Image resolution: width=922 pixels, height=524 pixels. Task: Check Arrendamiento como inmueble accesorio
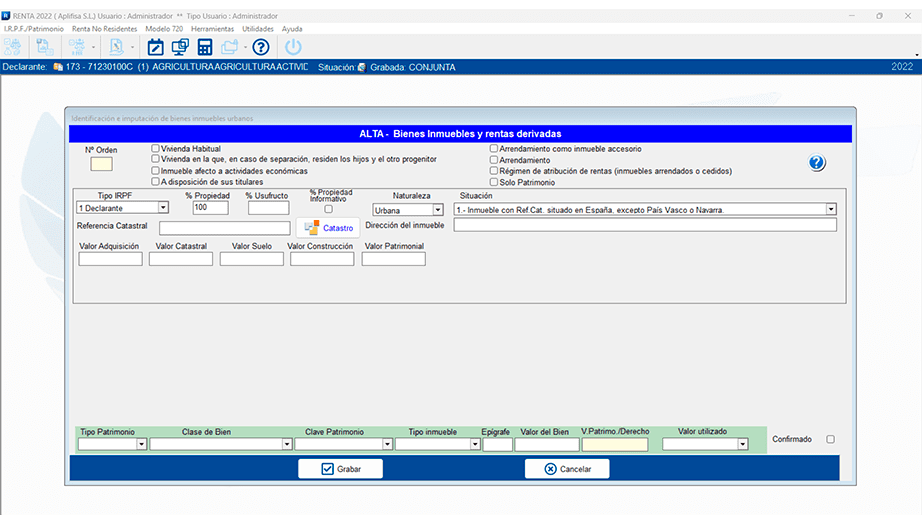point(494,149)
